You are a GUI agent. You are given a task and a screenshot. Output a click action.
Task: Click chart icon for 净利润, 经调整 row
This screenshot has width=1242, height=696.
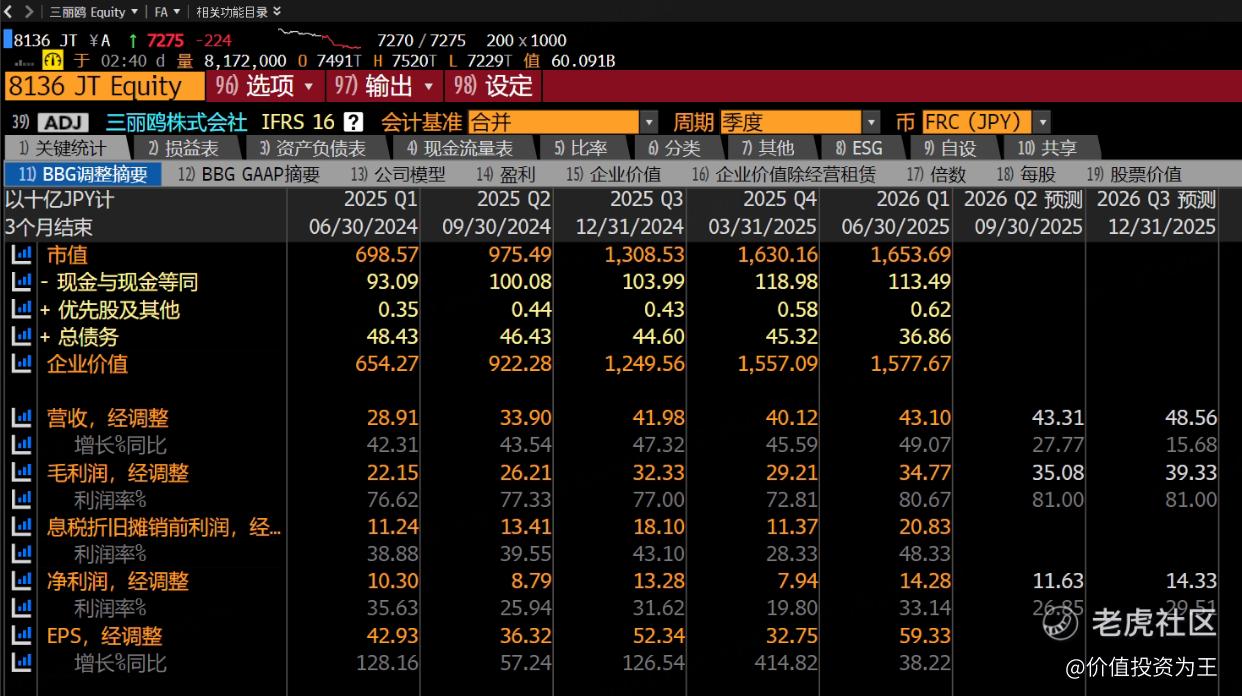[x=21, y=581]
